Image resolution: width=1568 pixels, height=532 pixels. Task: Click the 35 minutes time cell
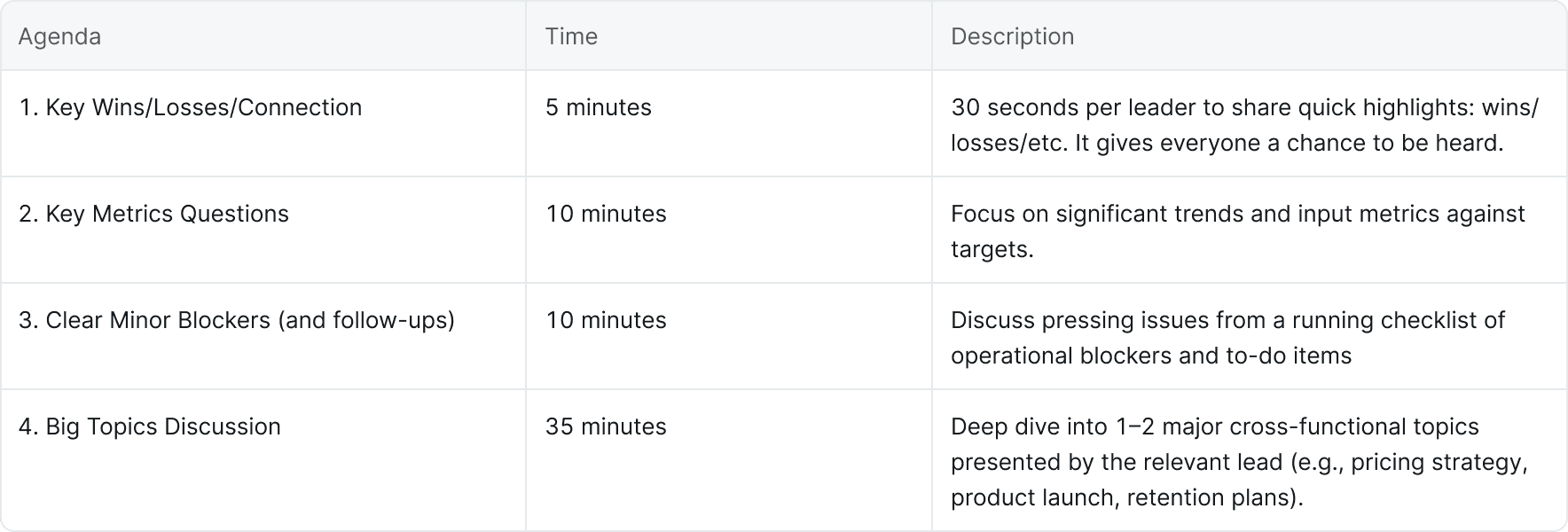coord(606,426)
